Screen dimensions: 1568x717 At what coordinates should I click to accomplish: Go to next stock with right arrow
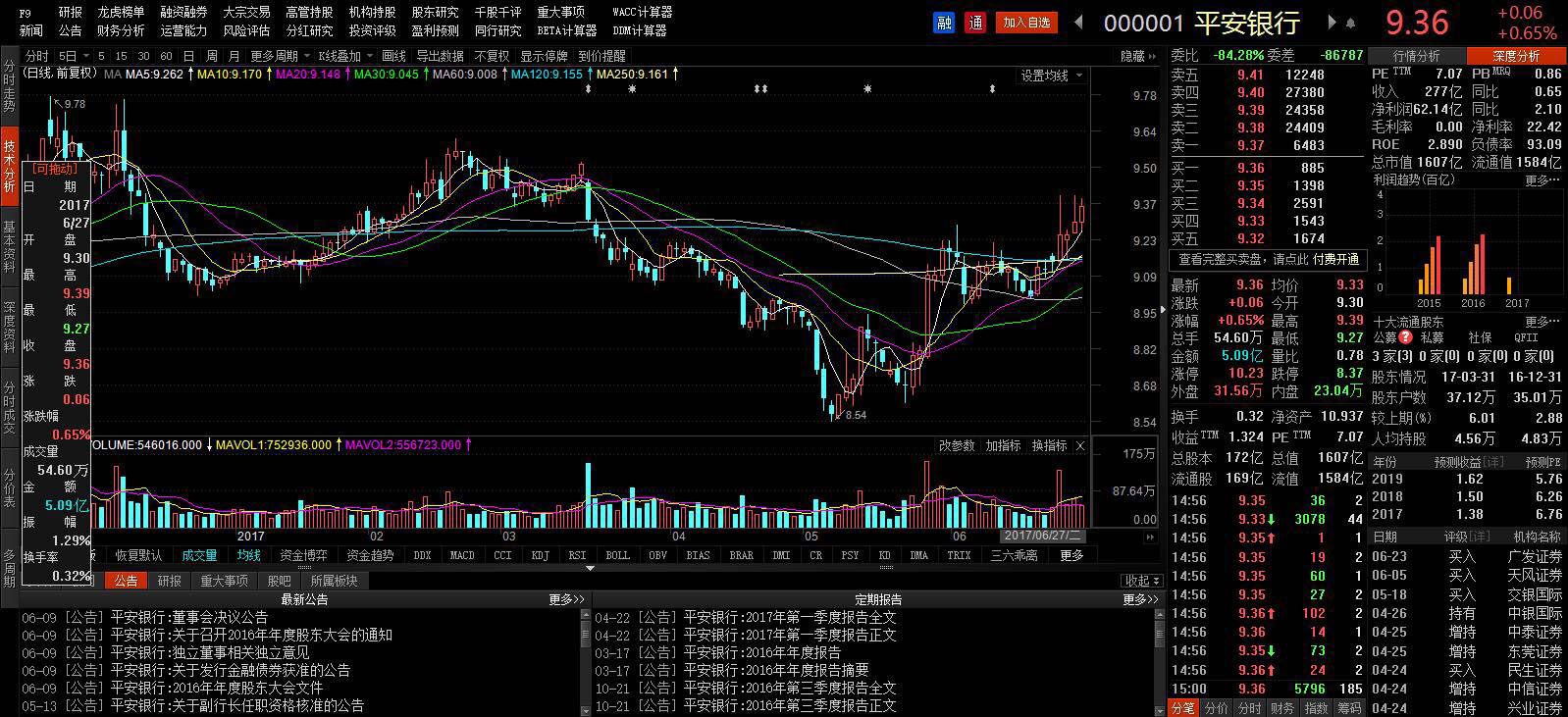click(1332, 22)
